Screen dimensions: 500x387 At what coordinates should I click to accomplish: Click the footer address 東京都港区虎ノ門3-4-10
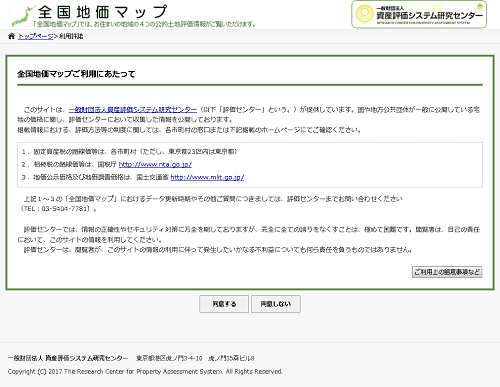point(169,358)
